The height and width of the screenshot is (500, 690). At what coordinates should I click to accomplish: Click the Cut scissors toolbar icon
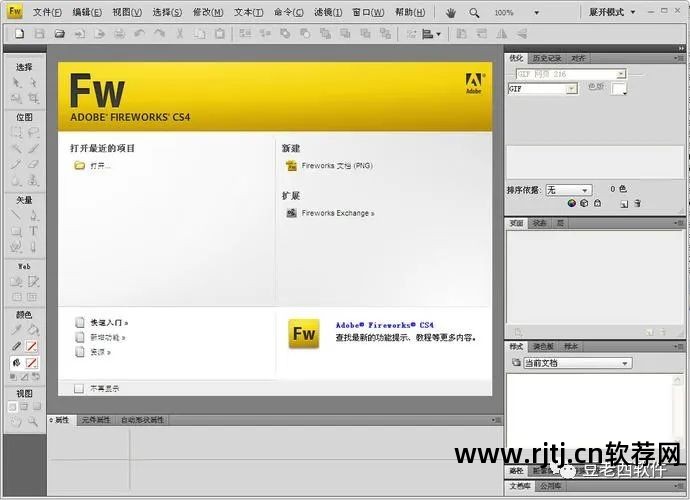(x=180, y=33)
